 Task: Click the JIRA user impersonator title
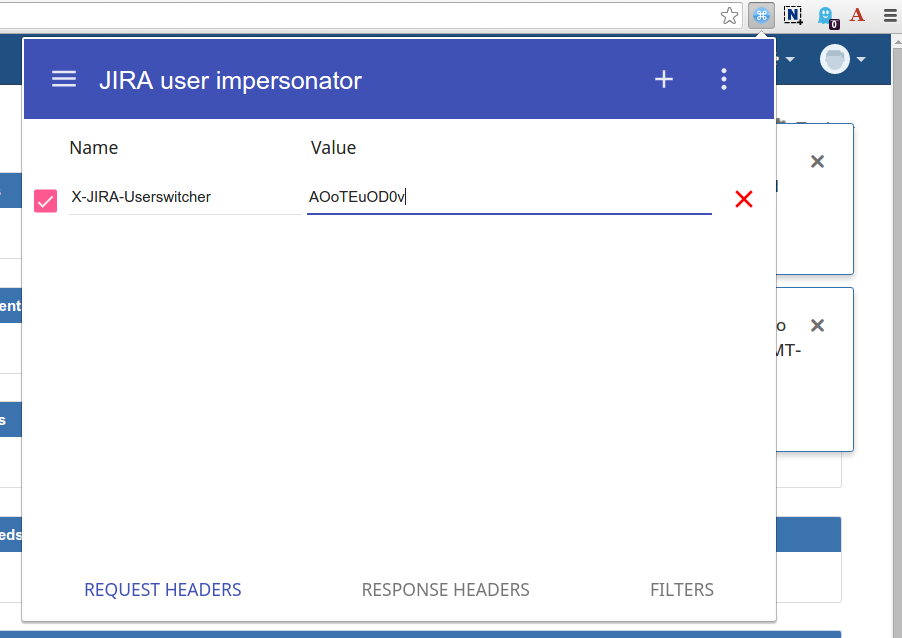coord(230,81)
